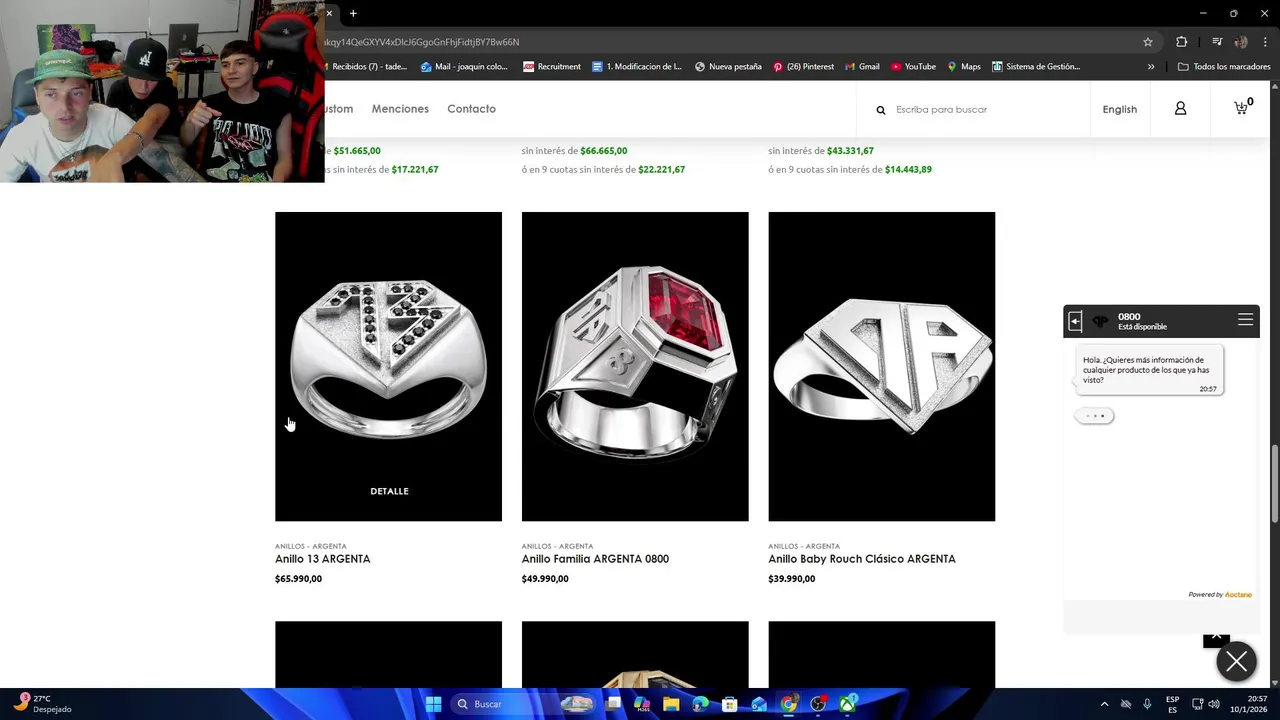Open the English language selector
Viewport: 1280px width, 720px height.
[1119, 109]
